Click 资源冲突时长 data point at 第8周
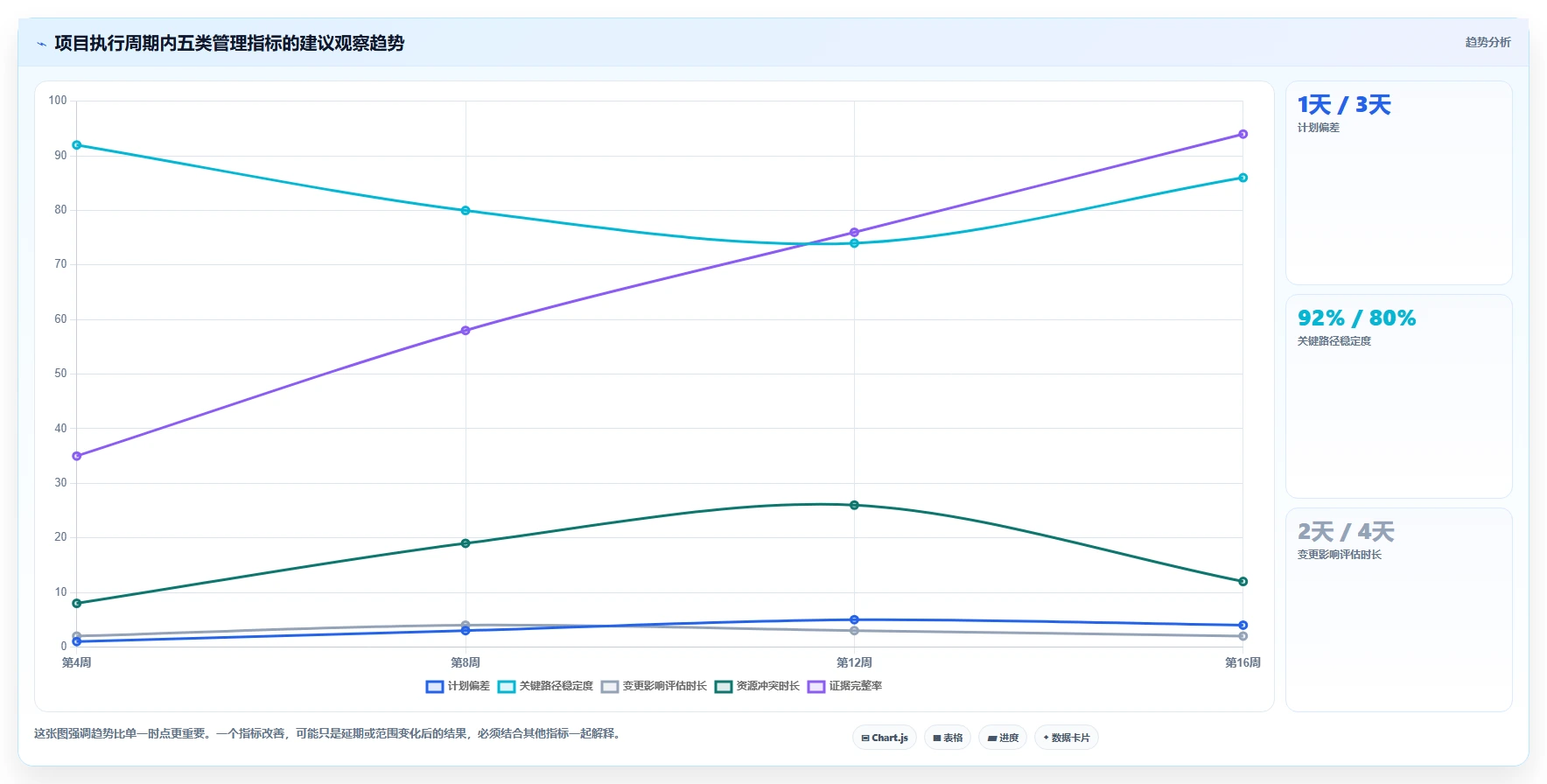1547x784 pixels. tap(465, 543)
